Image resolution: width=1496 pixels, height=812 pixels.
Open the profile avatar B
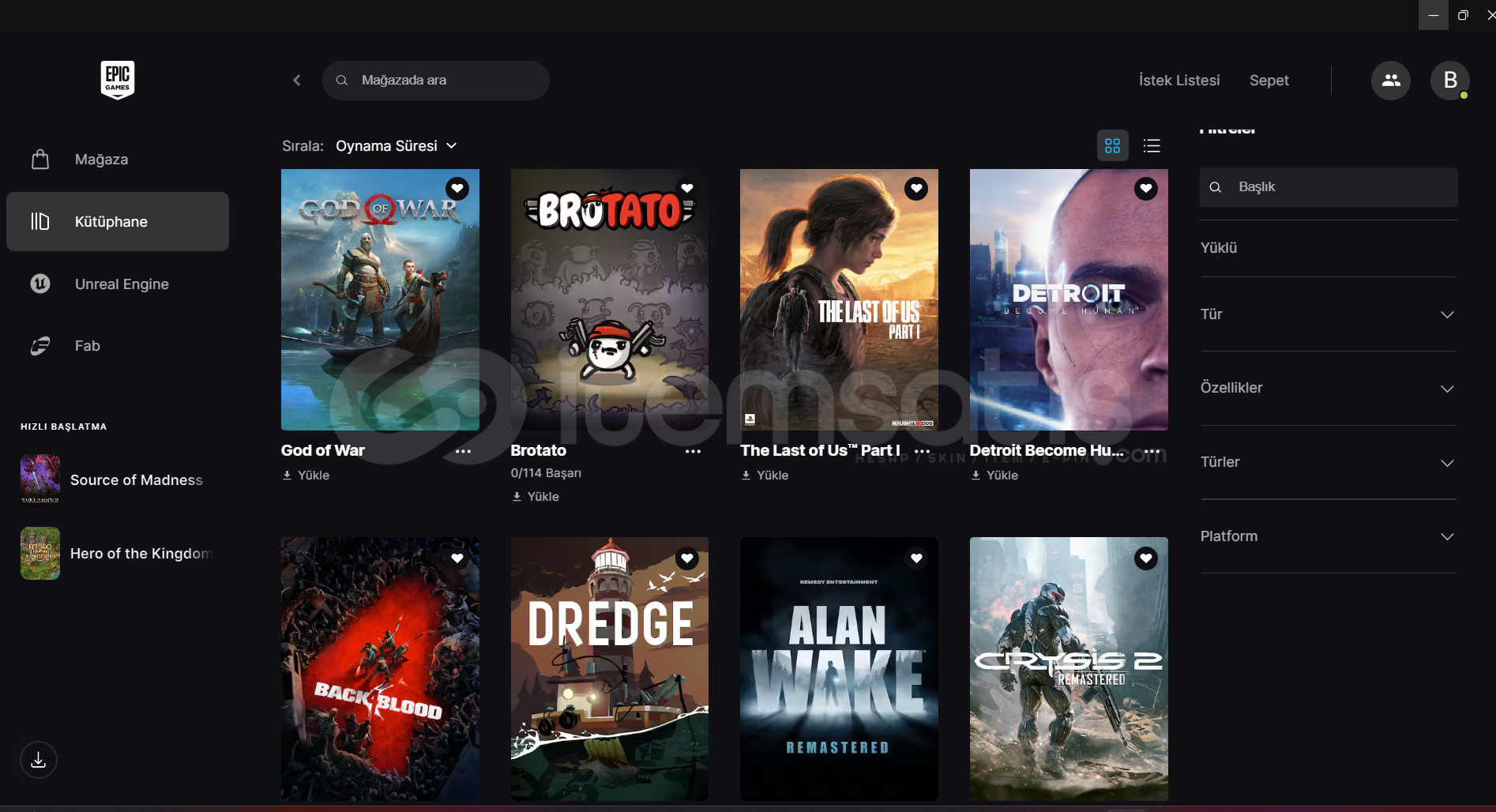point(1450,80)
